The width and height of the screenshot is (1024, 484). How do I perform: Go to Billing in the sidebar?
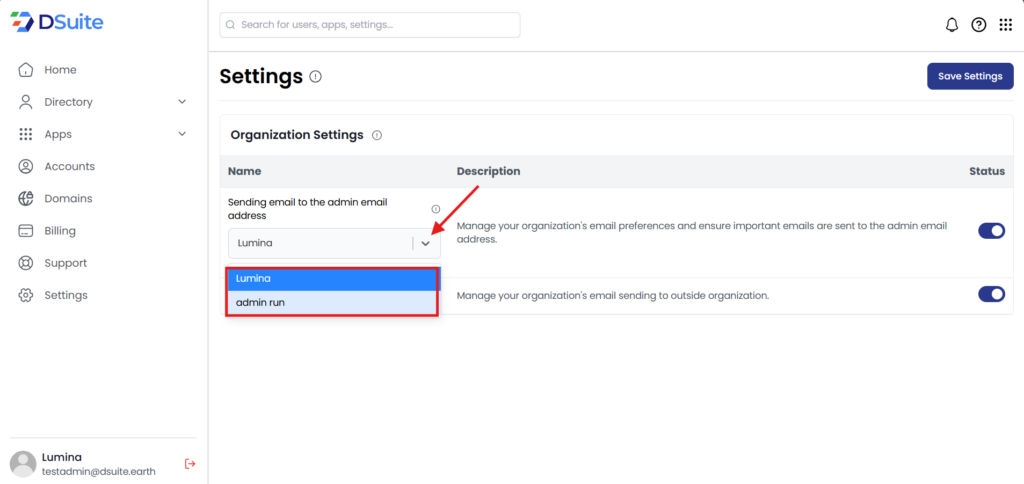tap(60, 231)
